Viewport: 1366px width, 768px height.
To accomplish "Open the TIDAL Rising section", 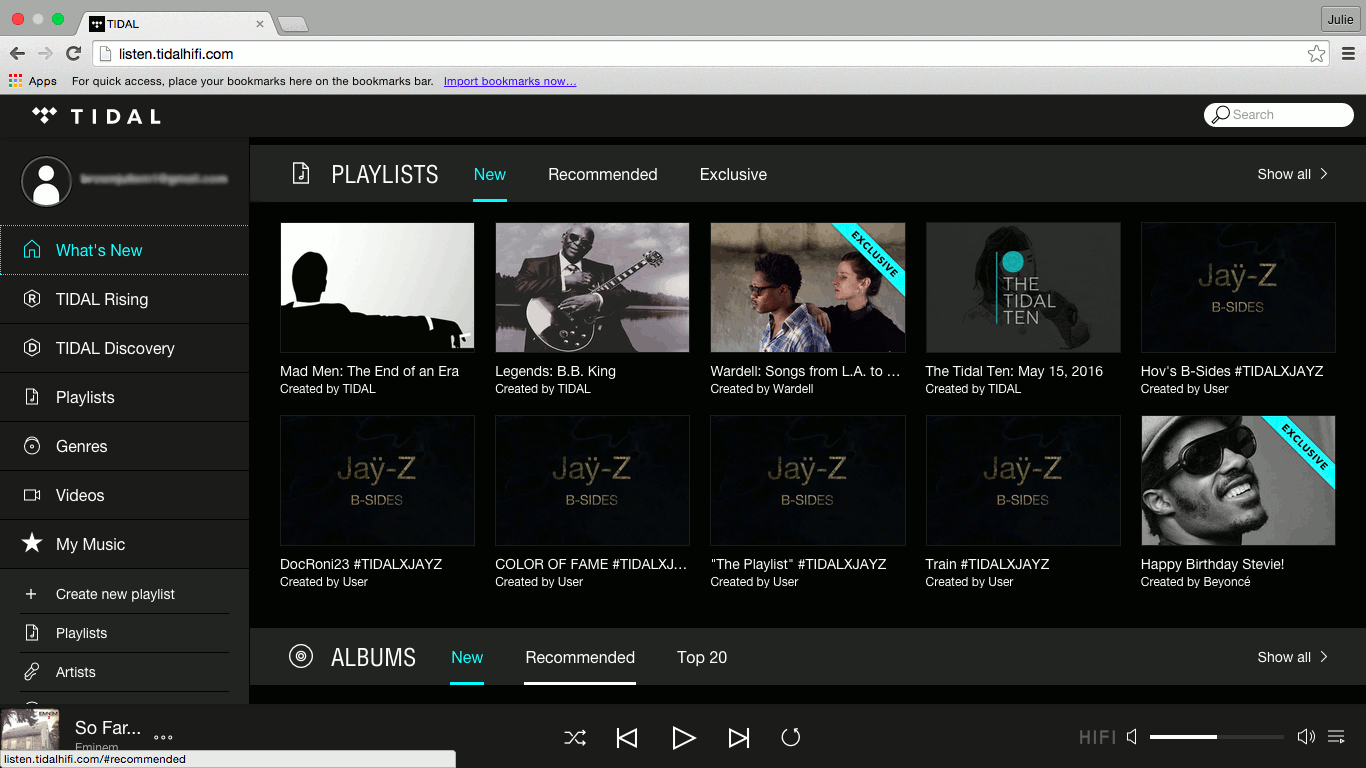I will 100,299.
